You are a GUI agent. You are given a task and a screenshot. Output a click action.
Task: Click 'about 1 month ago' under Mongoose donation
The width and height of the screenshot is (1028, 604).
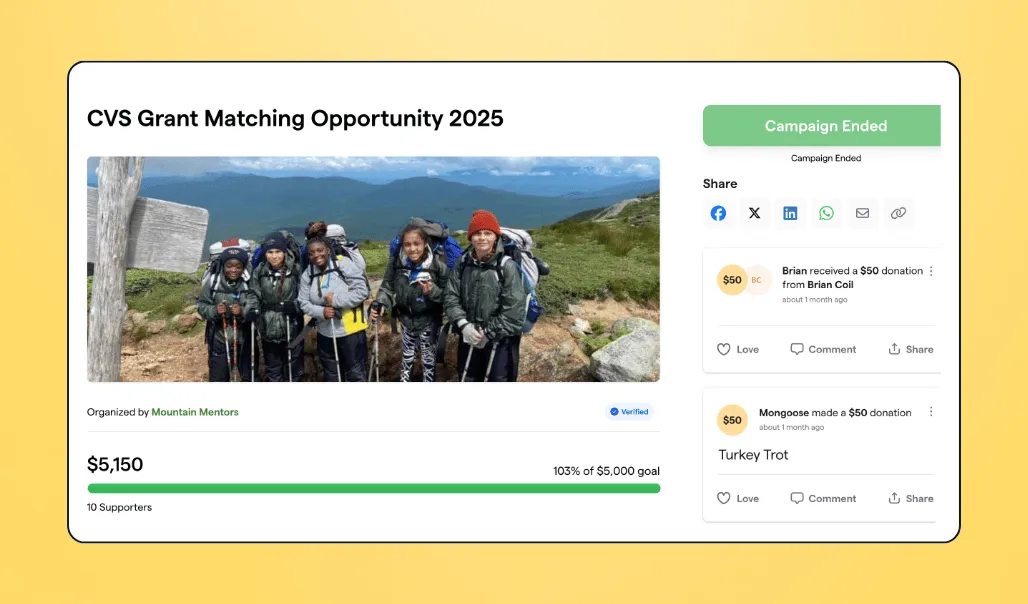(791, 428)
